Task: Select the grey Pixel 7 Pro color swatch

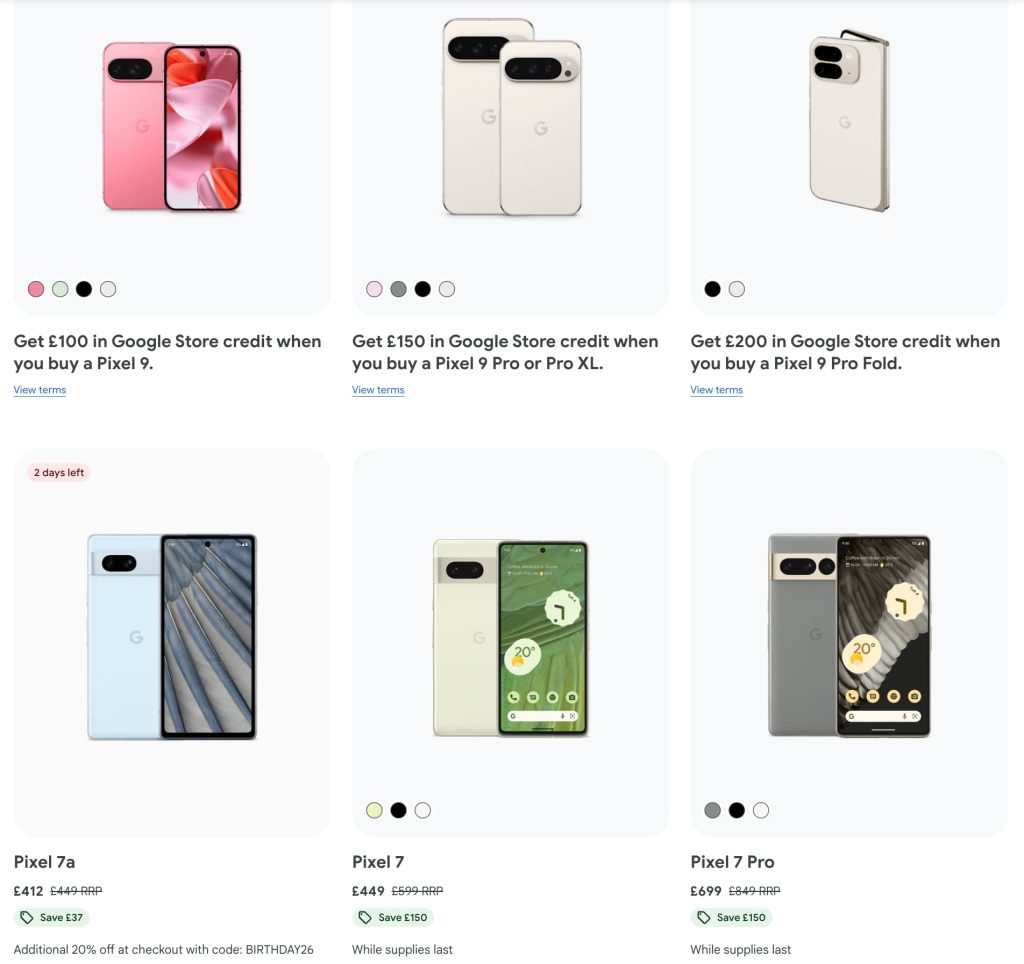Action: coord(712,810)
